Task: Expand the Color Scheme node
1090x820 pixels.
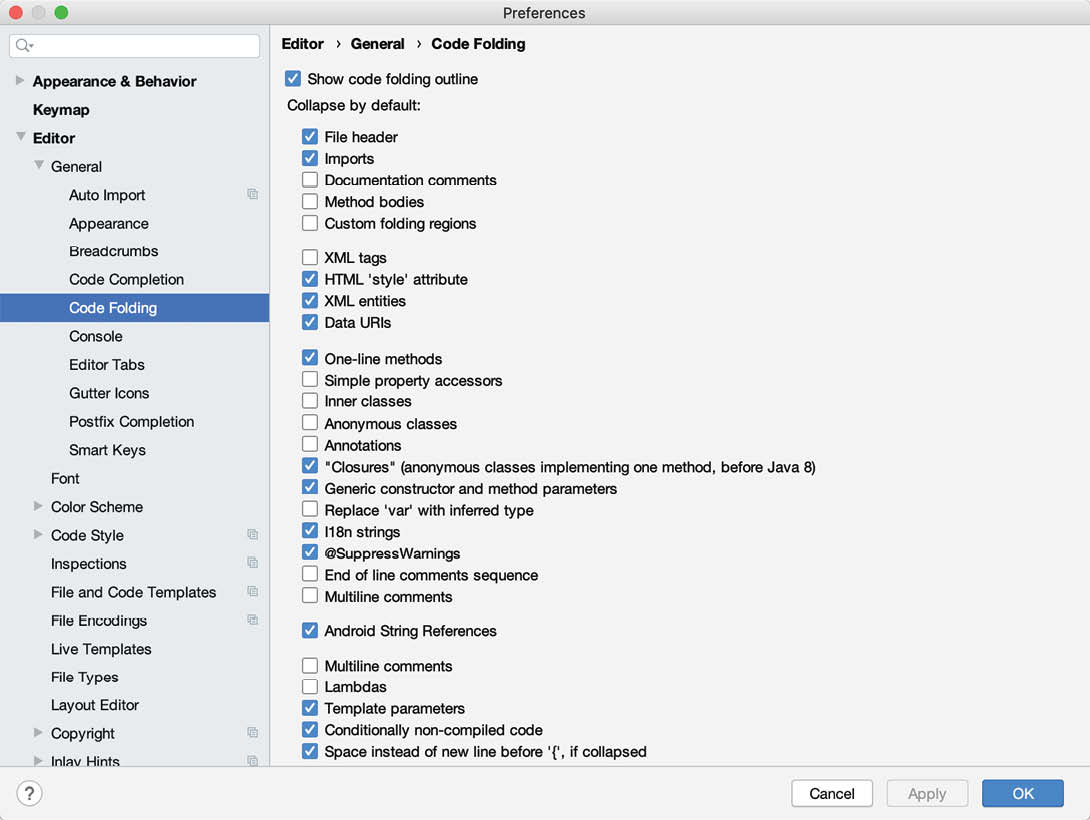Action: 38,507
